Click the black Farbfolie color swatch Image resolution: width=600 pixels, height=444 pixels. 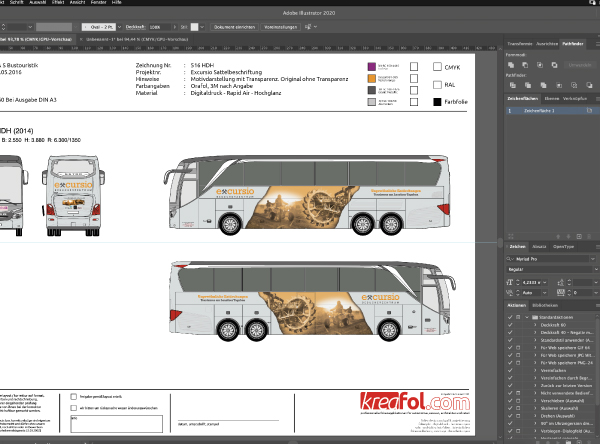click(438, 102)
